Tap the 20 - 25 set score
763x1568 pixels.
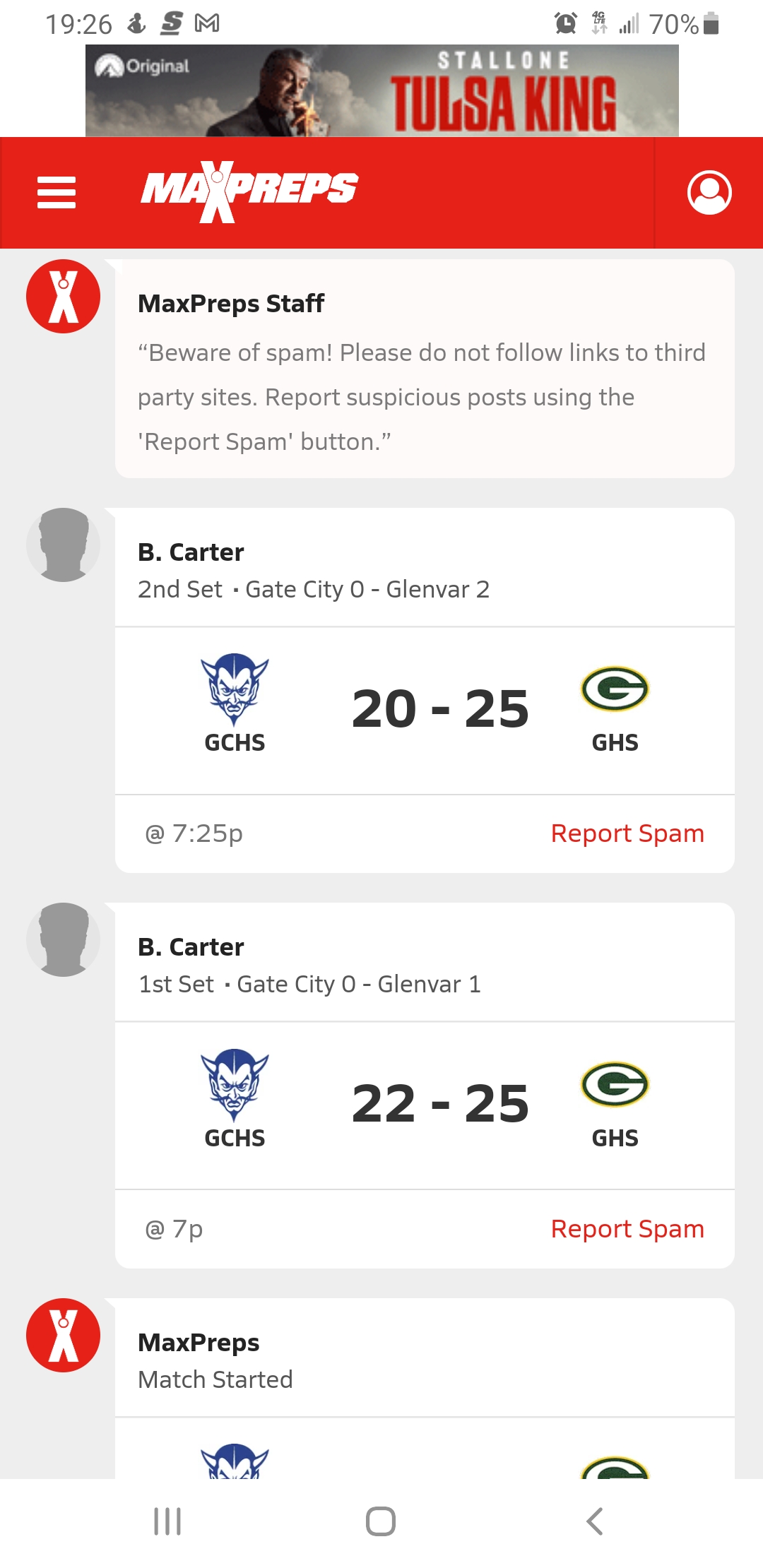point(440,709)
